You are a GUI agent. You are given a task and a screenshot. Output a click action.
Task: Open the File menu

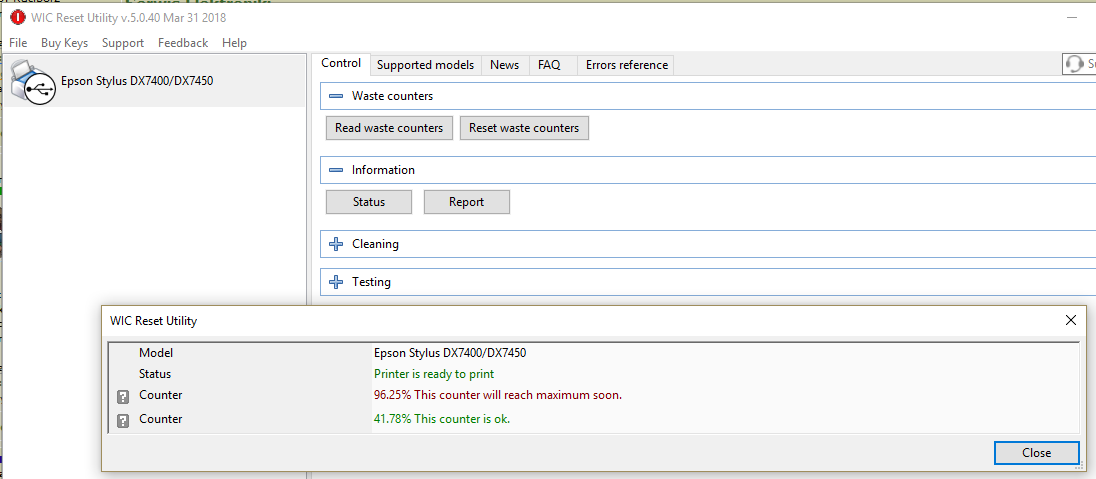coord(18,43)
